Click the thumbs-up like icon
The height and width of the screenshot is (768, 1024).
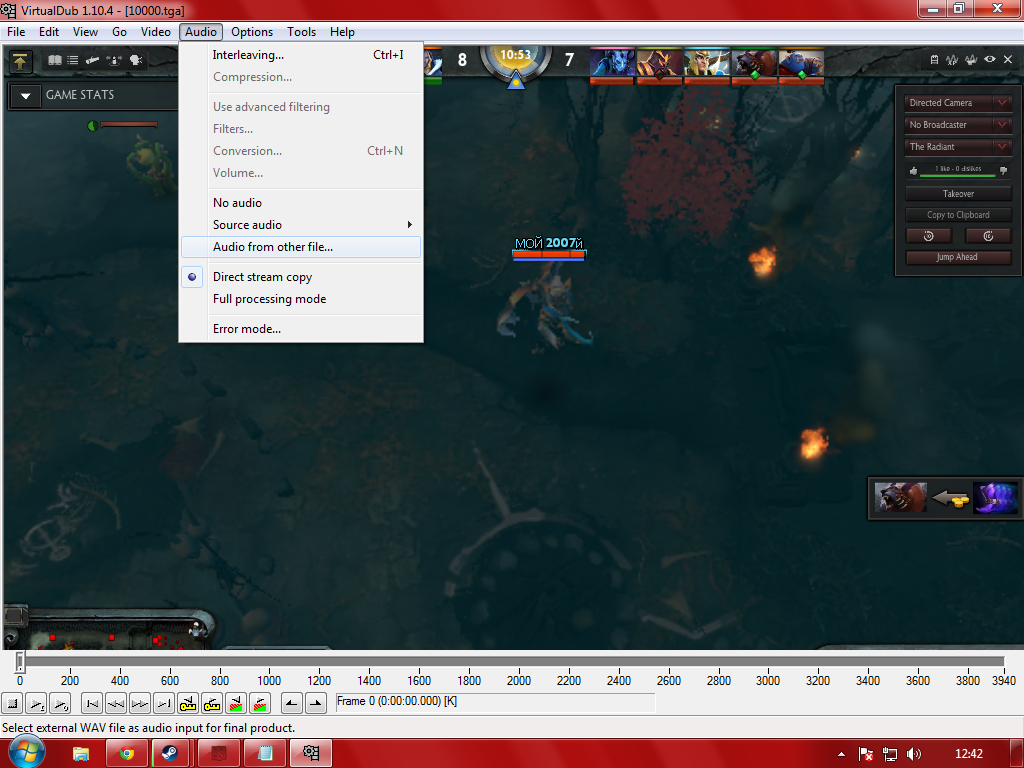[x=914, y=171]
